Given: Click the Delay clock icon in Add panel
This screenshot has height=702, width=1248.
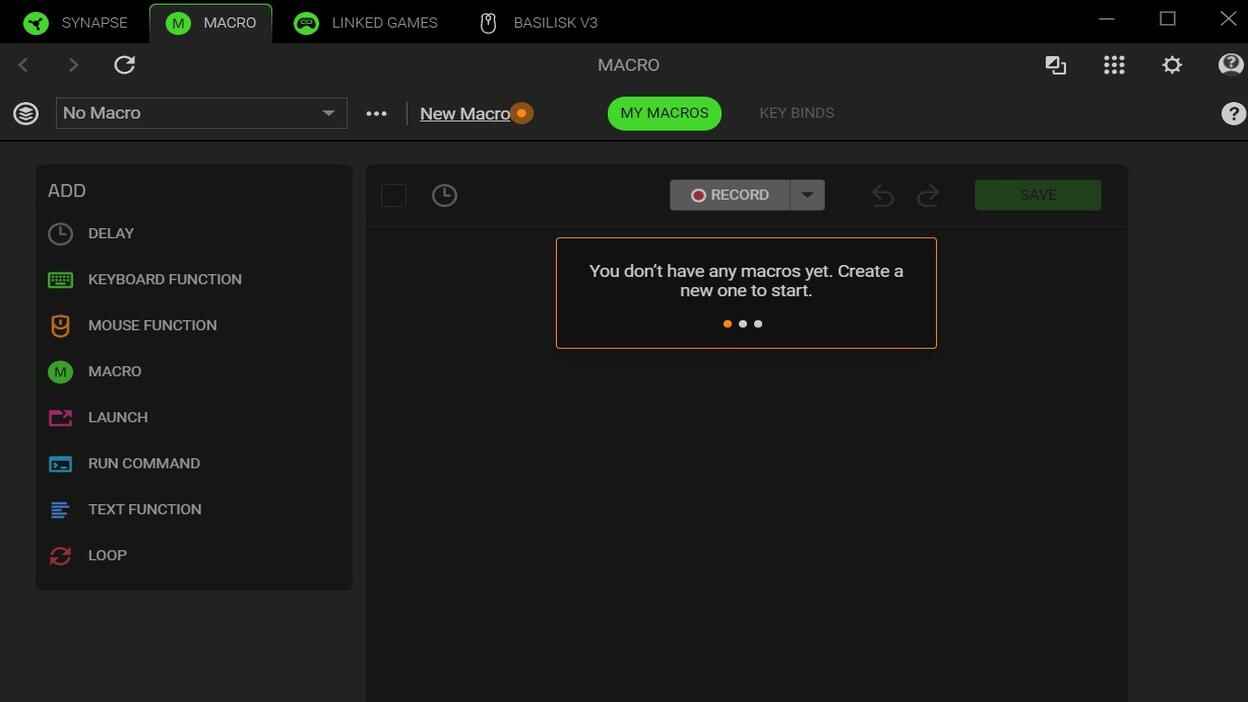Looking at the screenshot, I should coord(60,234).
